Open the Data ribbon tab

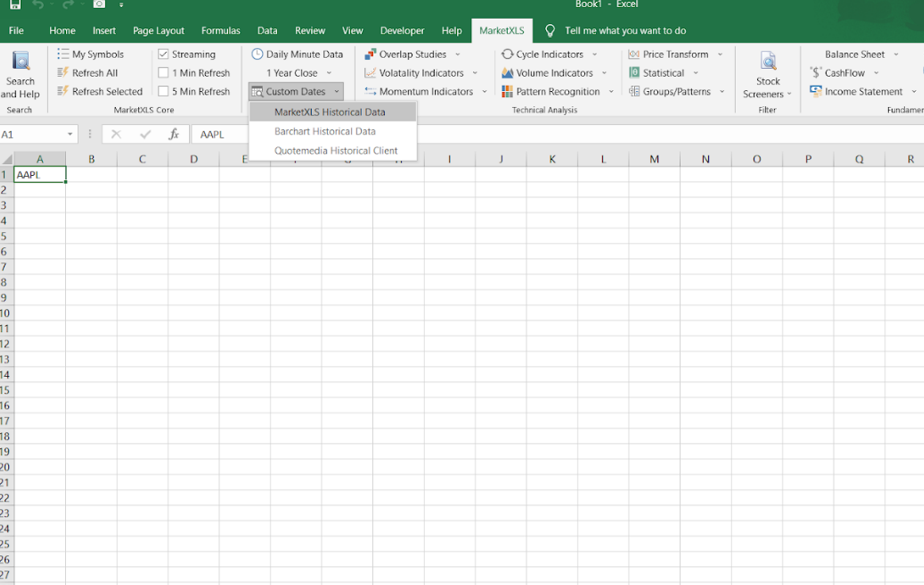tap(267, 31)
